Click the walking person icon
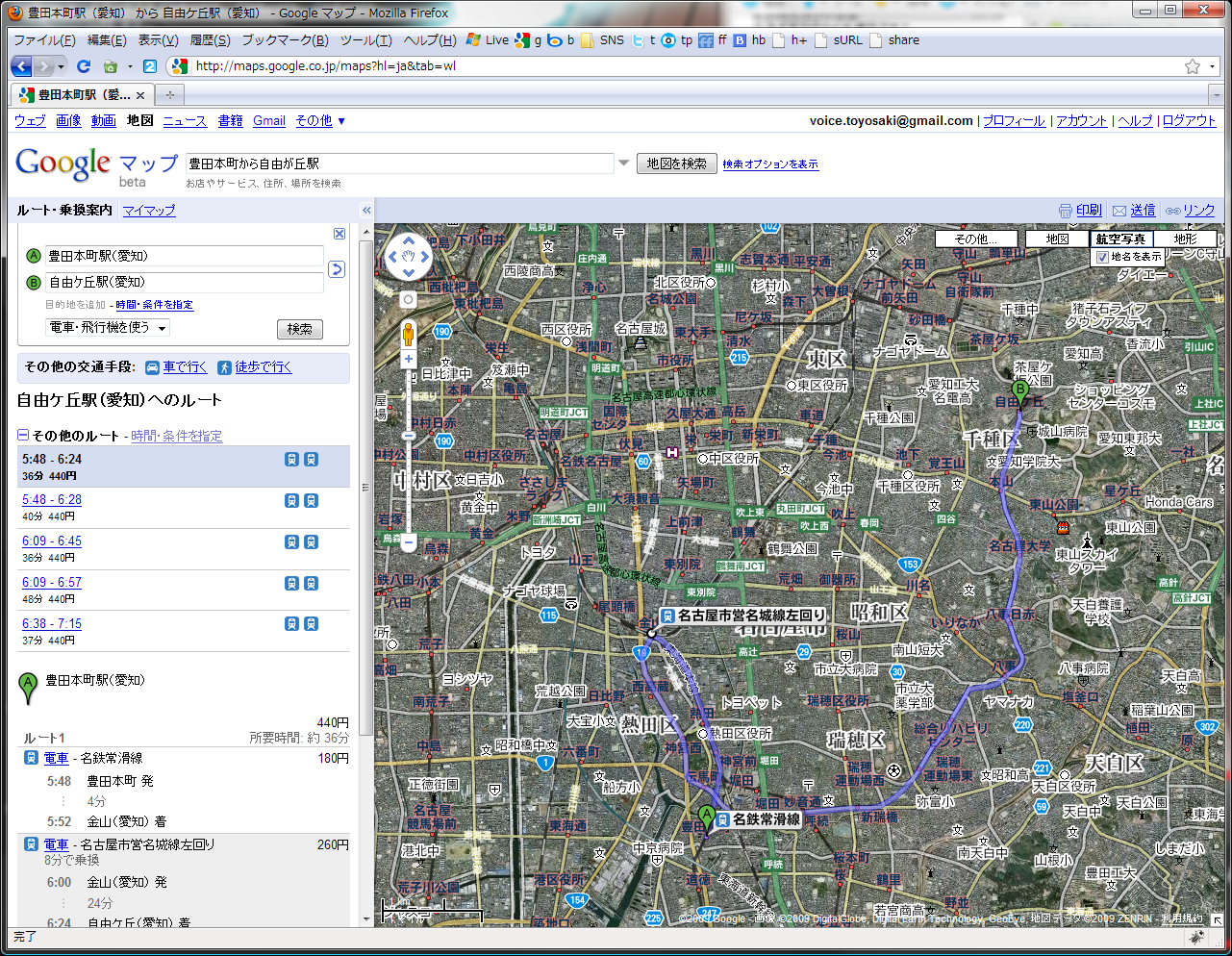Viewport: 1232px width, 956px height. (224, 367)
